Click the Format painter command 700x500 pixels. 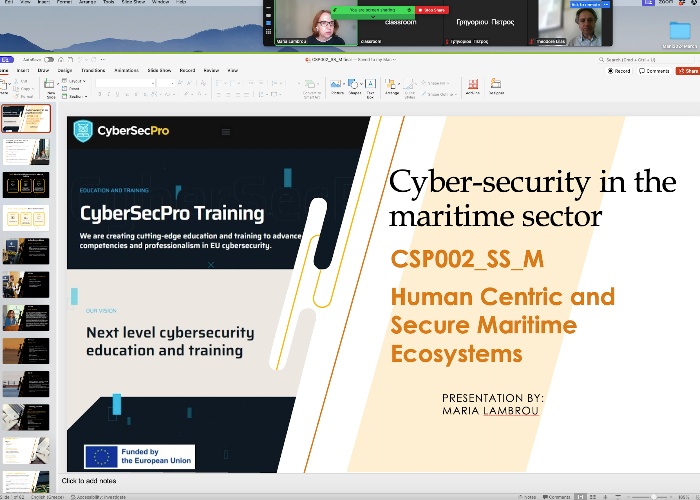(x=24, y=96)
